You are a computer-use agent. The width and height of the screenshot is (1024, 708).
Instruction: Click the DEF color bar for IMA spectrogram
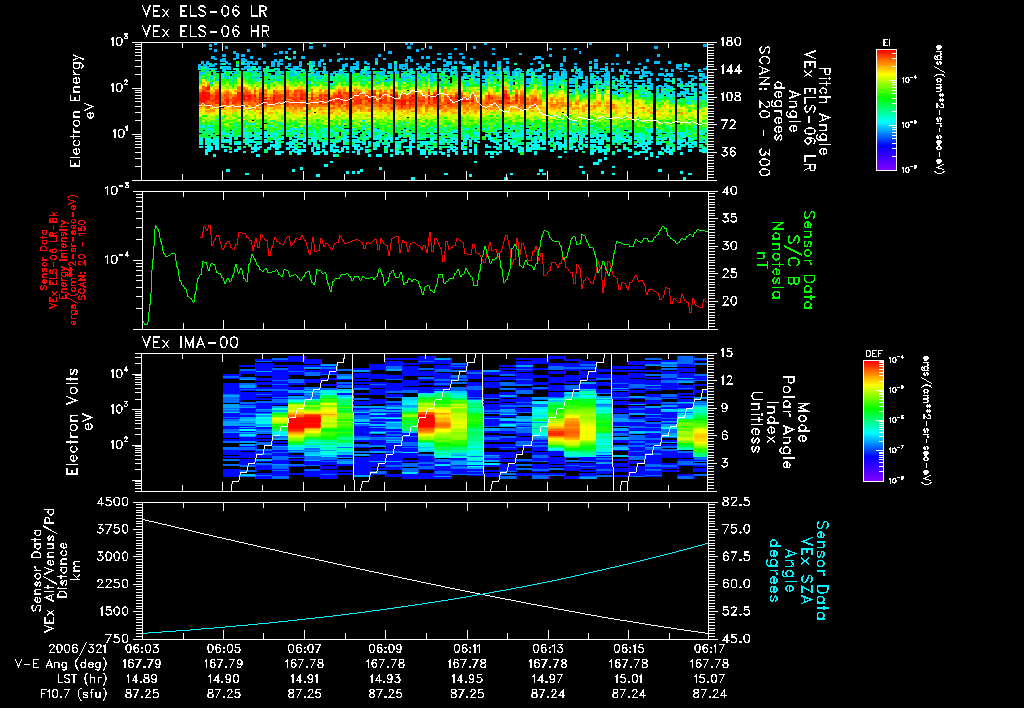(874, 421)
